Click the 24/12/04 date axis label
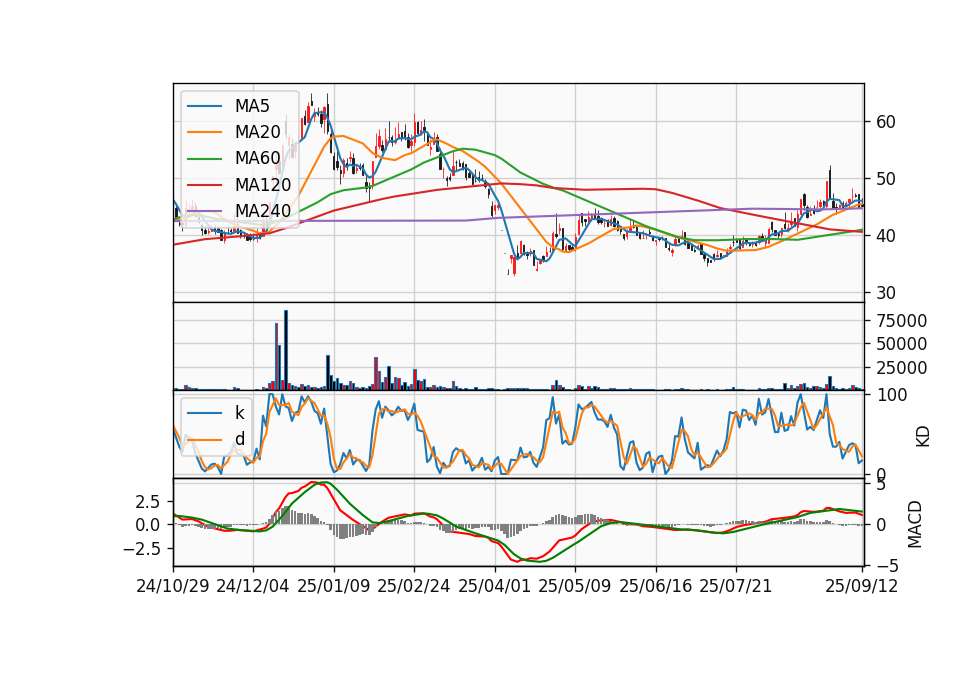 coord(253,586)
